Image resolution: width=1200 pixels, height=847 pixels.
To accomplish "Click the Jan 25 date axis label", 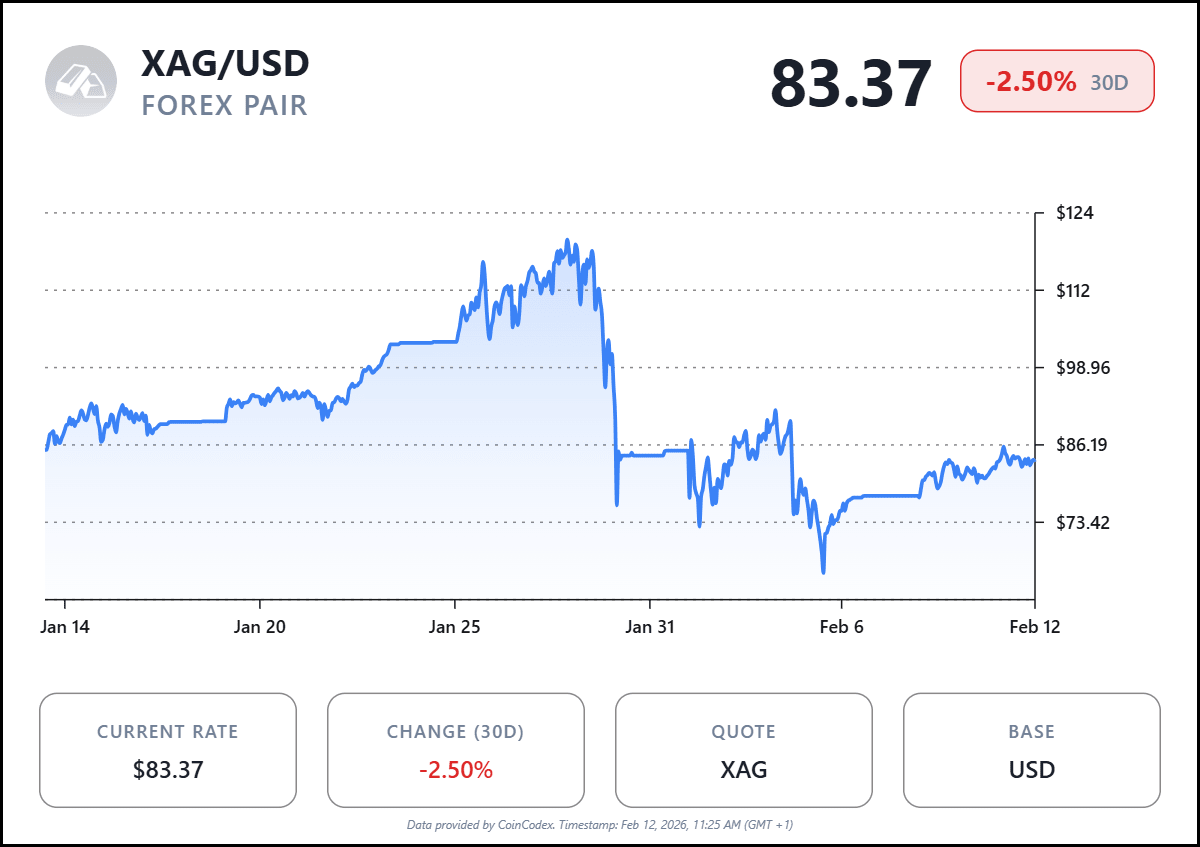I will (x=455, y=627).
